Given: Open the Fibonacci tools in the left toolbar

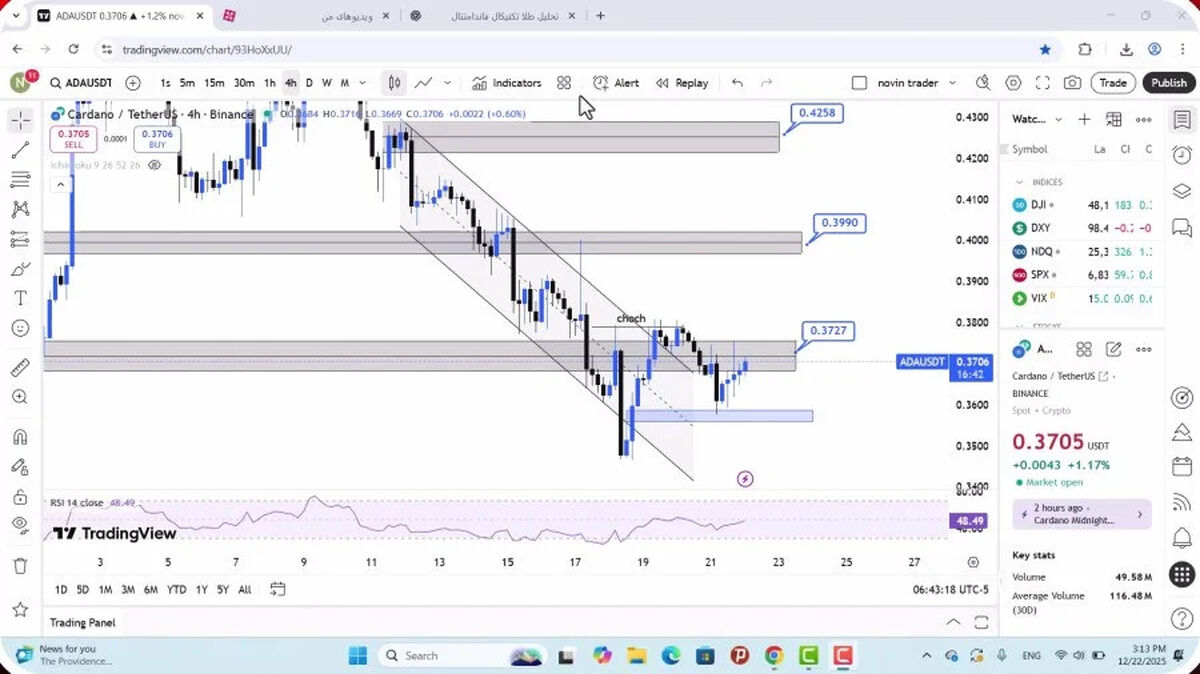Looking at the screenshot, I should coord(20,180).
